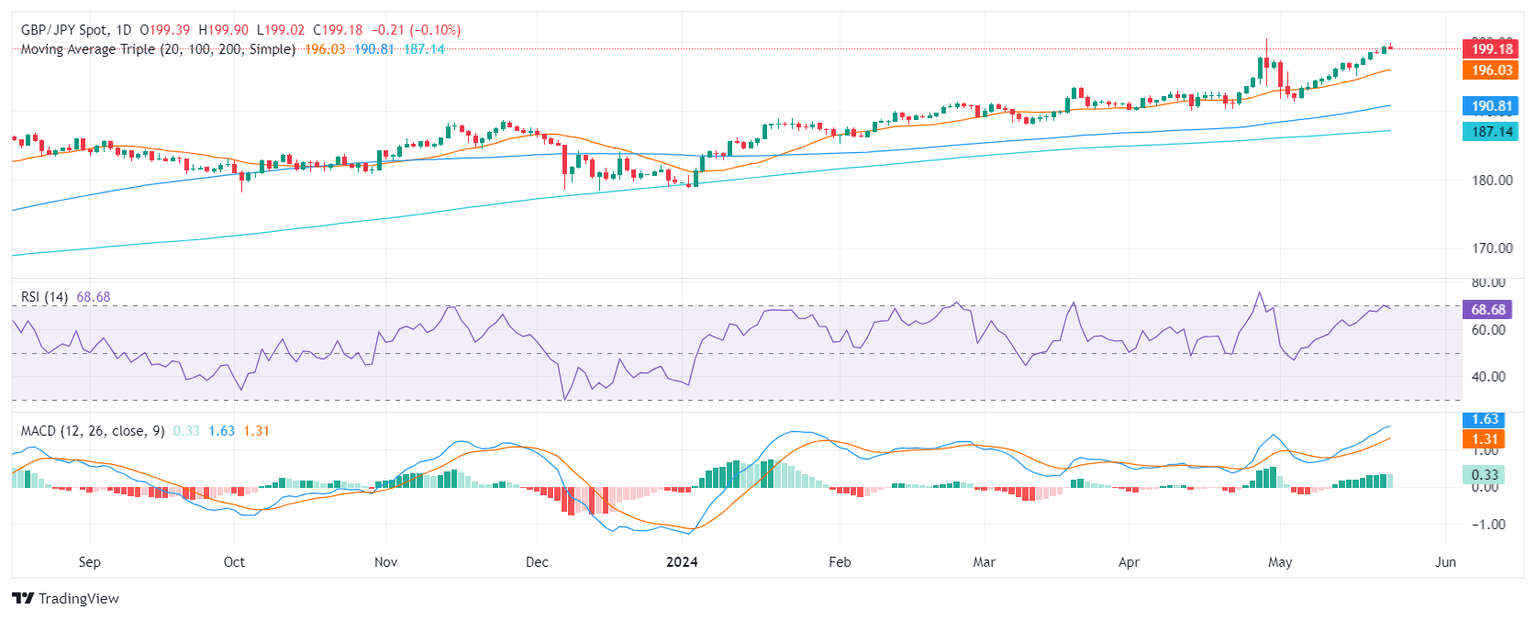Image resolution: width=1536 pixels, height=618 pixels.
Task: Click the orange 1.31 signal axis tag
Action: point(1482,439)
